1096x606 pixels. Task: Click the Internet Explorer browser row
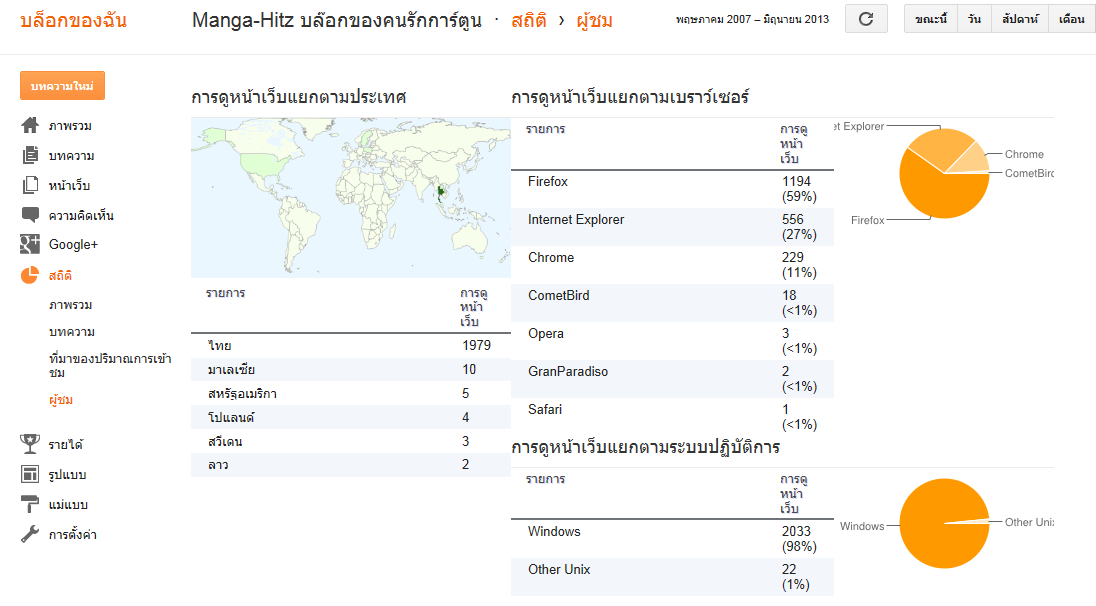672,226
